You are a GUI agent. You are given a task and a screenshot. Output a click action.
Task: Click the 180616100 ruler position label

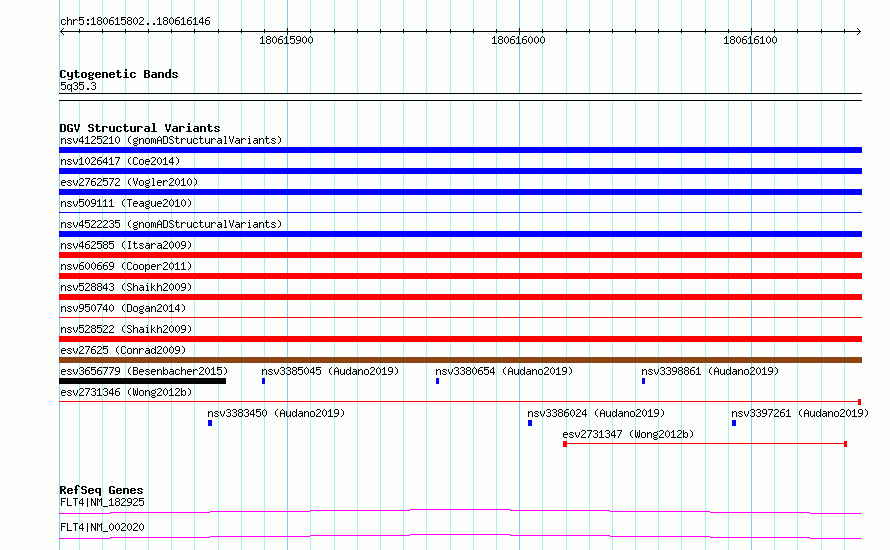click(750, 40)
